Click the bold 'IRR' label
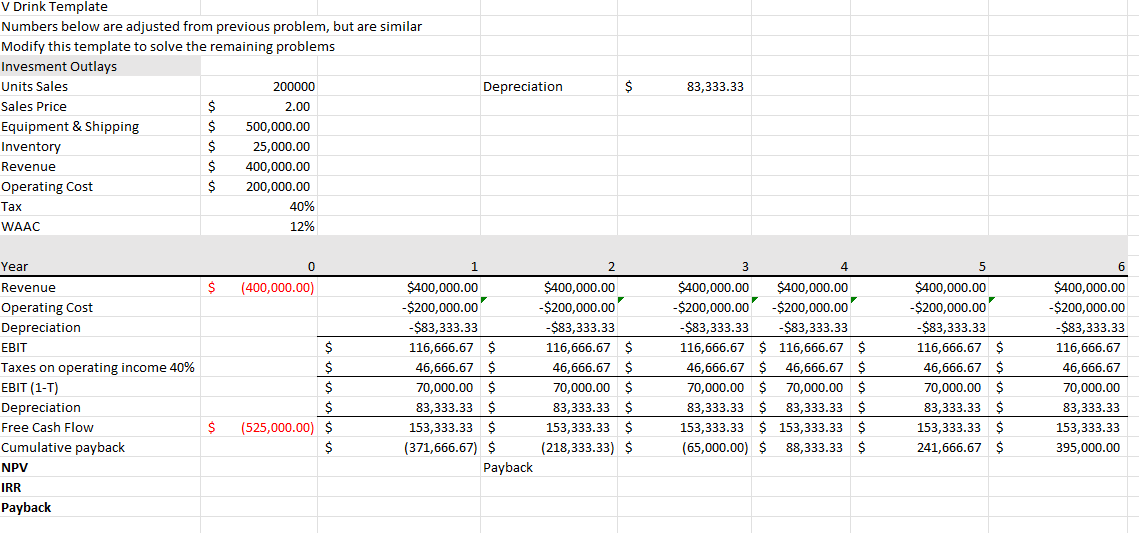Image resolution: width=1139 pixels, height=533 pixels. tap(11, 487)
